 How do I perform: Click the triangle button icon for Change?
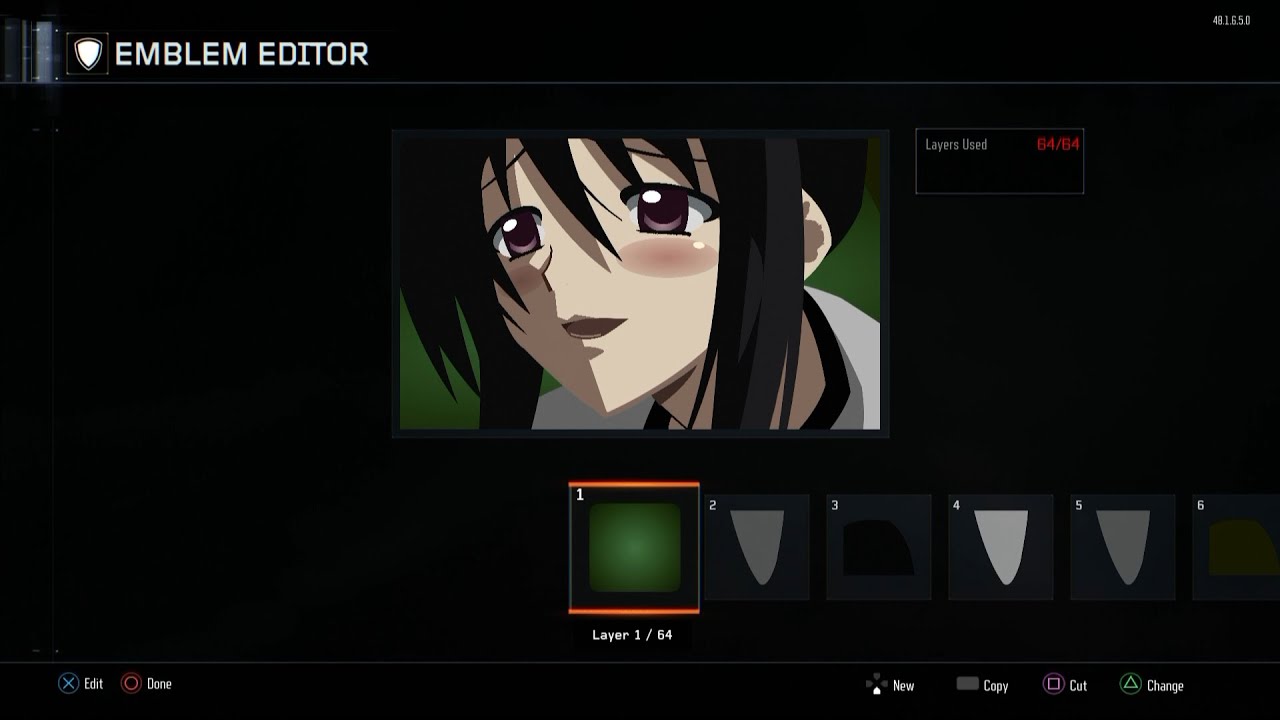coord(1130,685)
